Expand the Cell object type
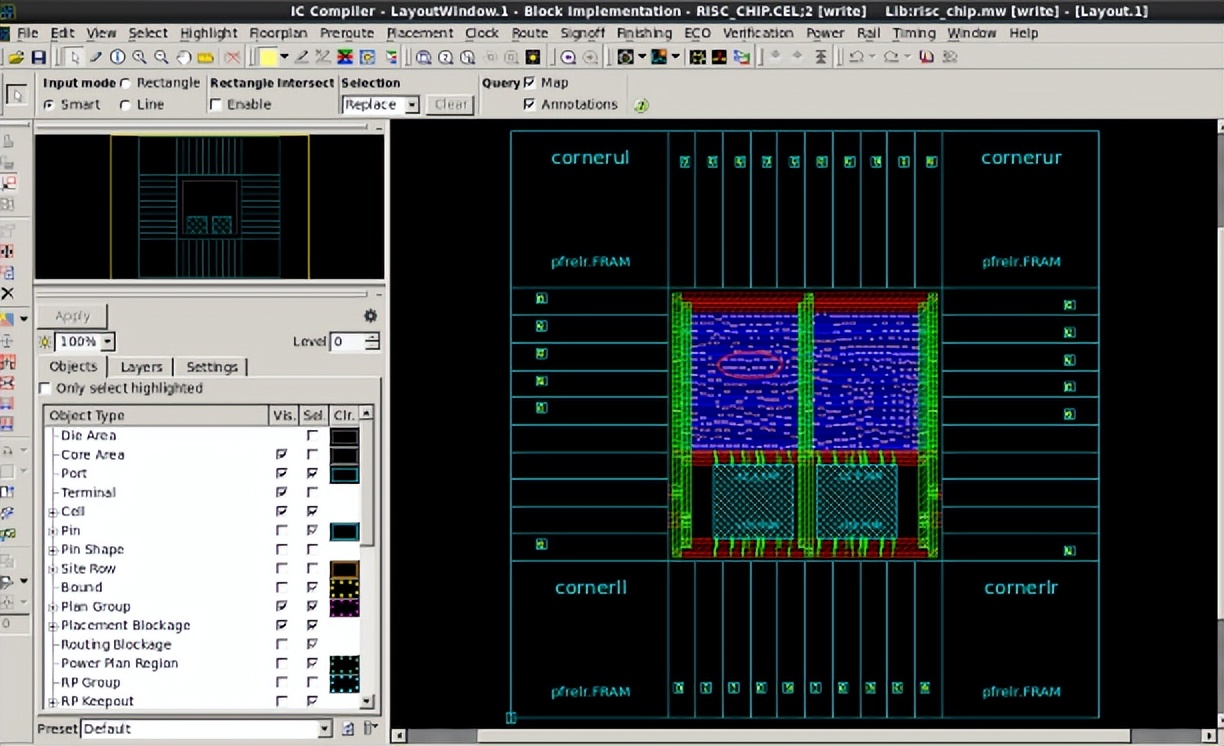This screenshot has width=1224, height=746. (52, 512)
